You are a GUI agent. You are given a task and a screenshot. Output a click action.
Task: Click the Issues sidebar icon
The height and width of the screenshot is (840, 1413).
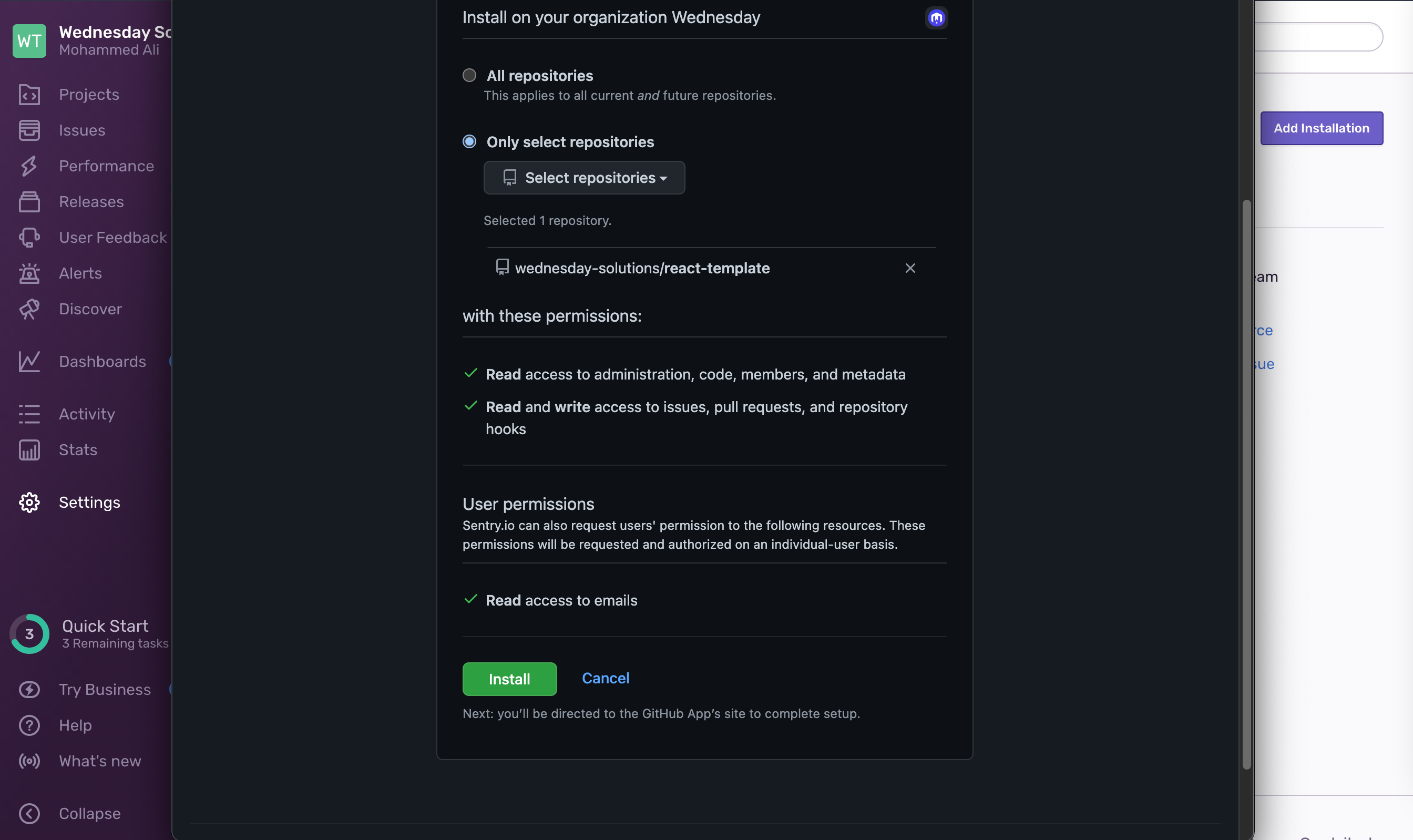[29, 130]
